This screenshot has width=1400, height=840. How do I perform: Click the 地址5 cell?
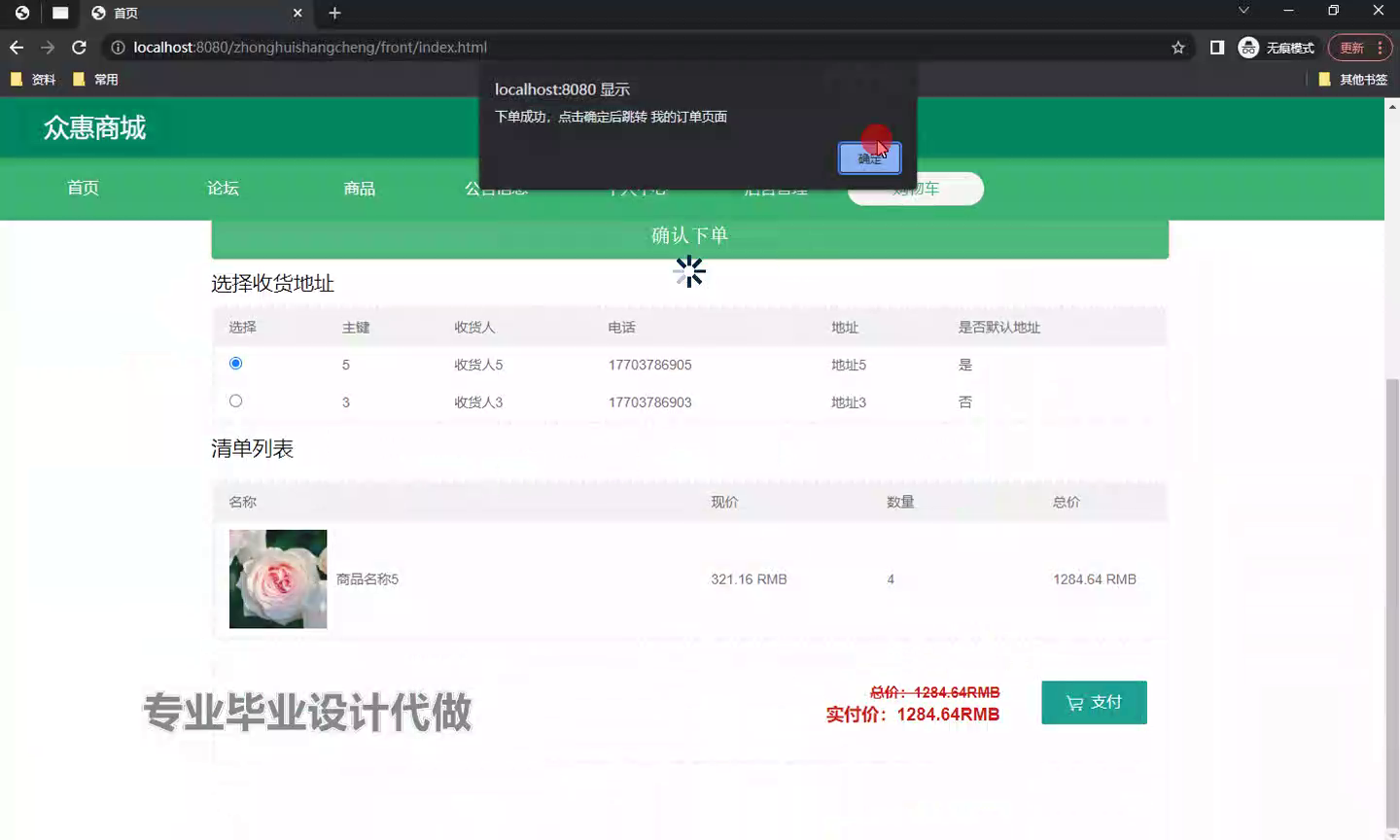(x=848, y=366)
